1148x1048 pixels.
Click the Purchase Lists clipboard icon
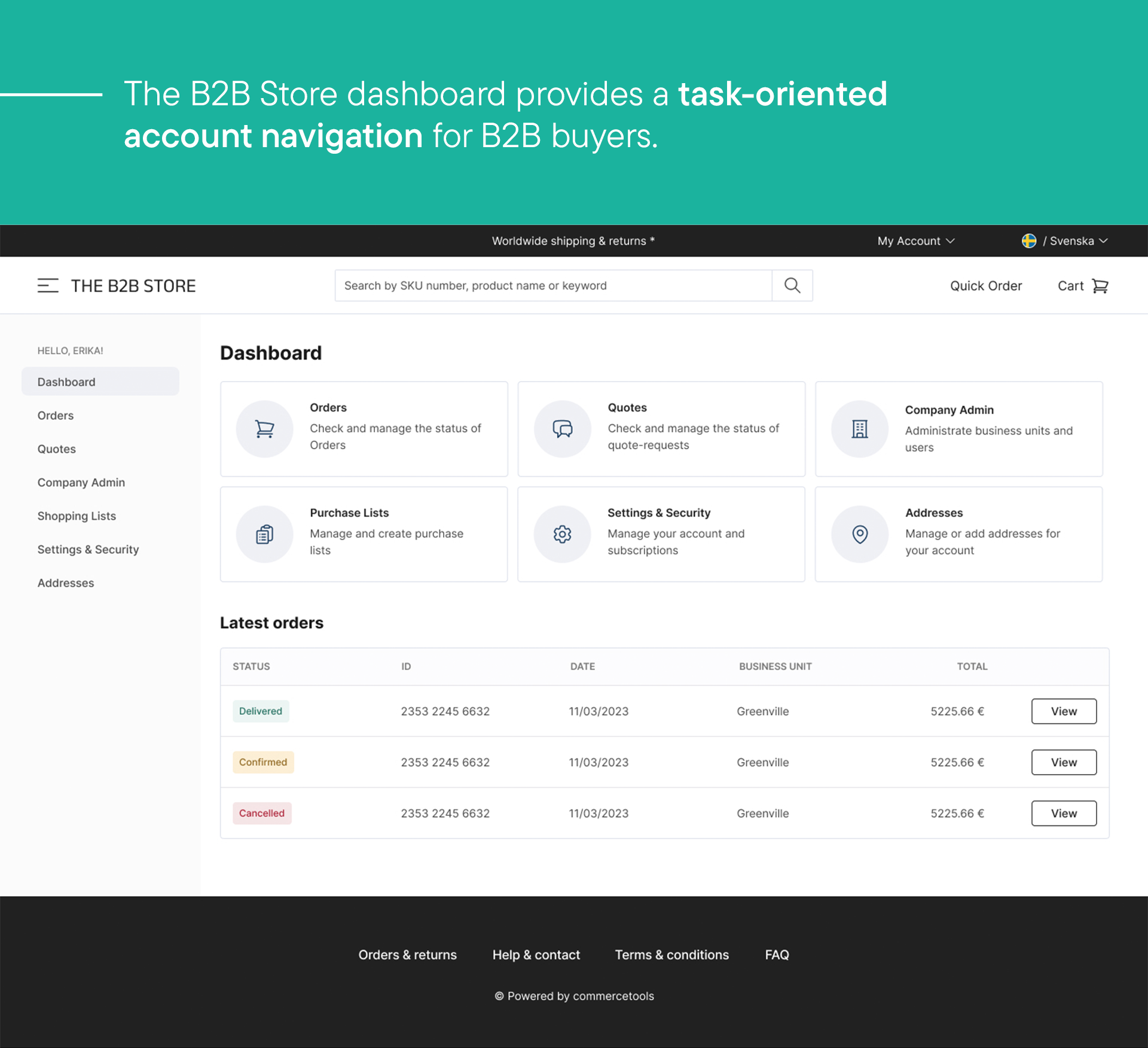click(264, 534)
